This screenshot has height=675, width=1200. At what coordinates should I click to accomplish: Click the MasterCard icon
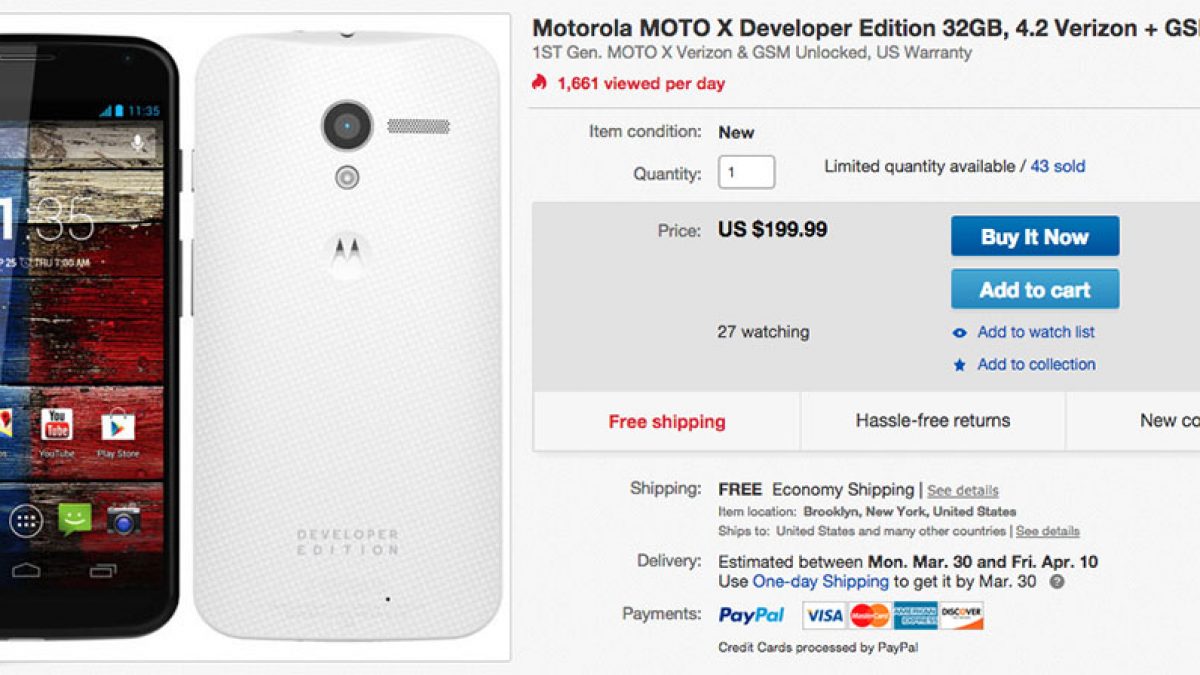point(869,615)
